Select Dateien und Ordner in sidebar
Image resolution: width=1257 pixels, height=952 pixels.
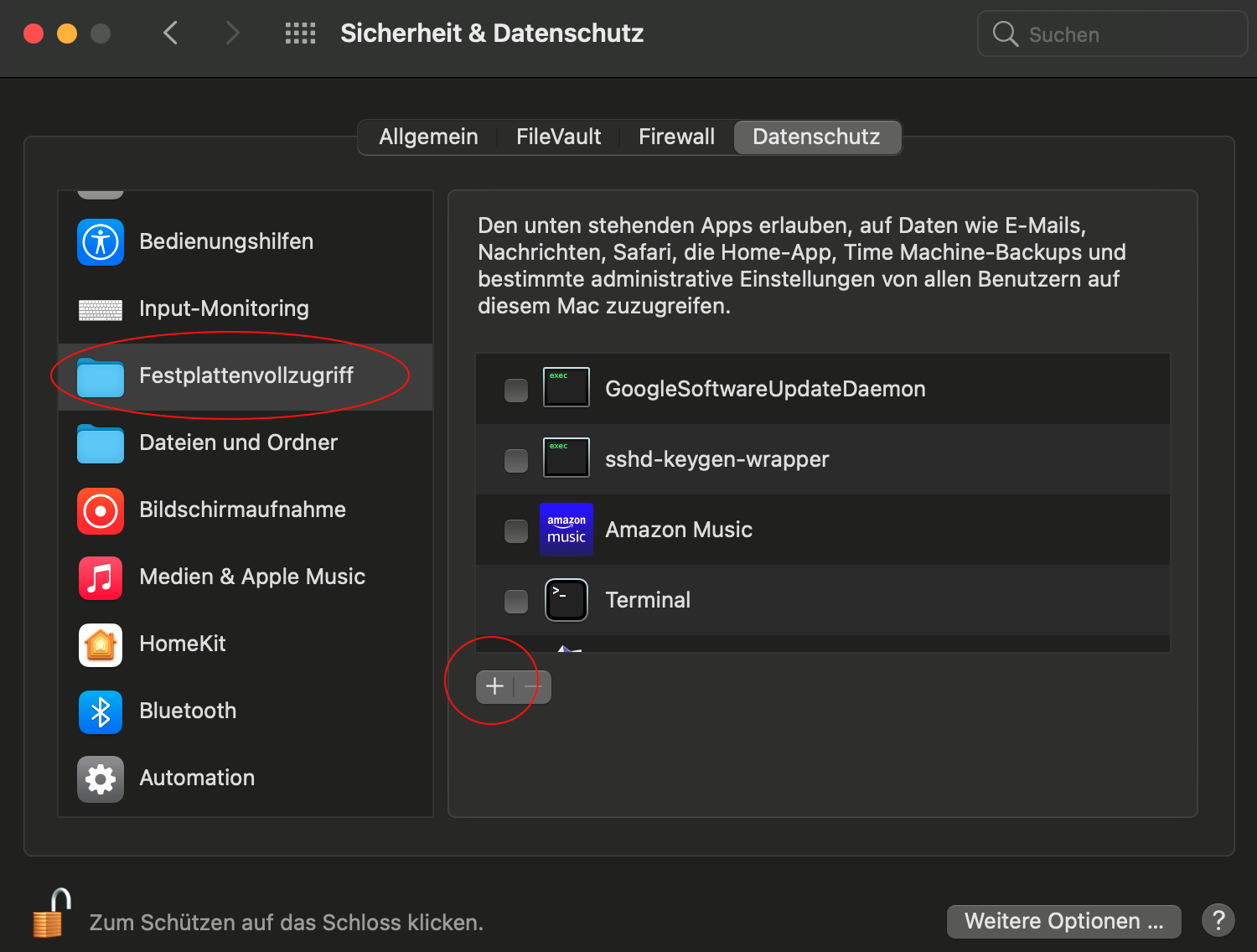(x=238, y=443)
